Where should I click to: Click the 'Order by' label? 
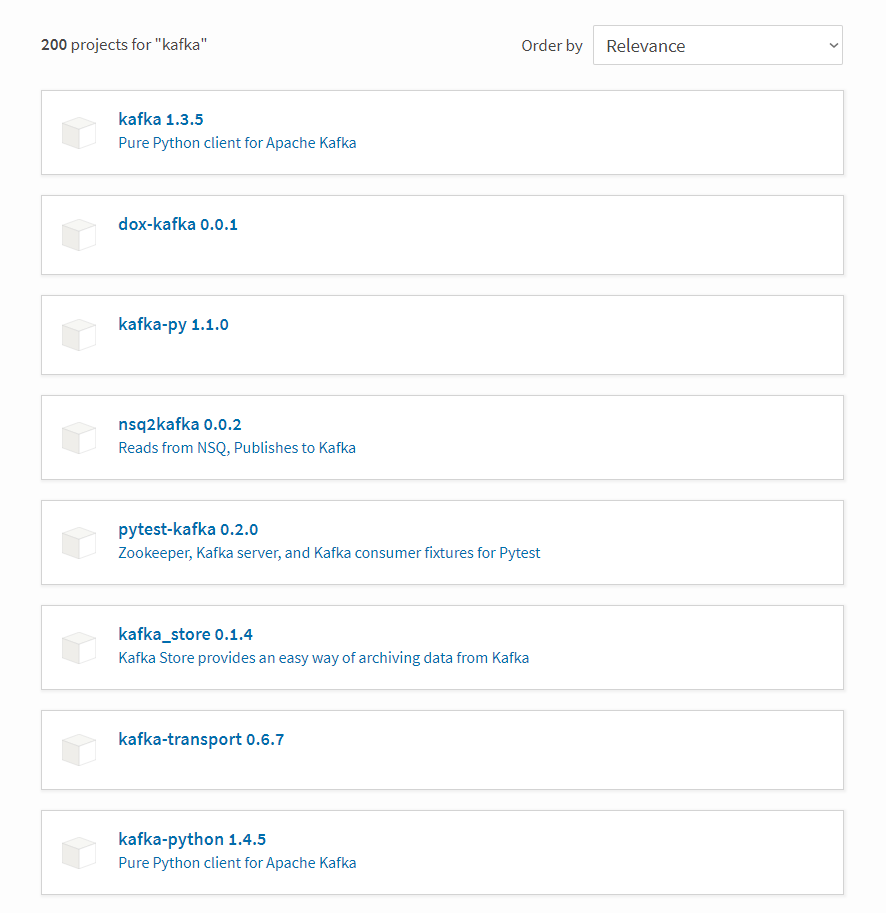pyautogui.click(x=552, y=45)
